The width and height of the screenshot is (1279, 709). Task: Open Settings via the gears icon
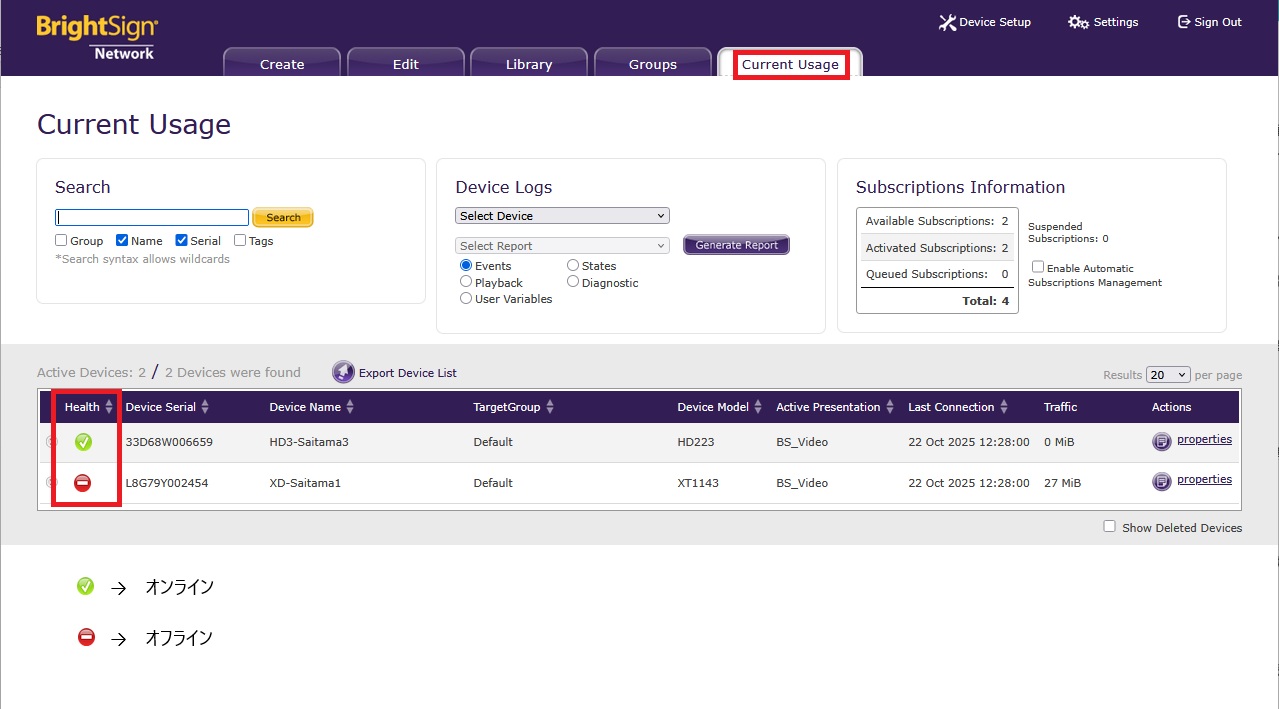[1078, 22]
